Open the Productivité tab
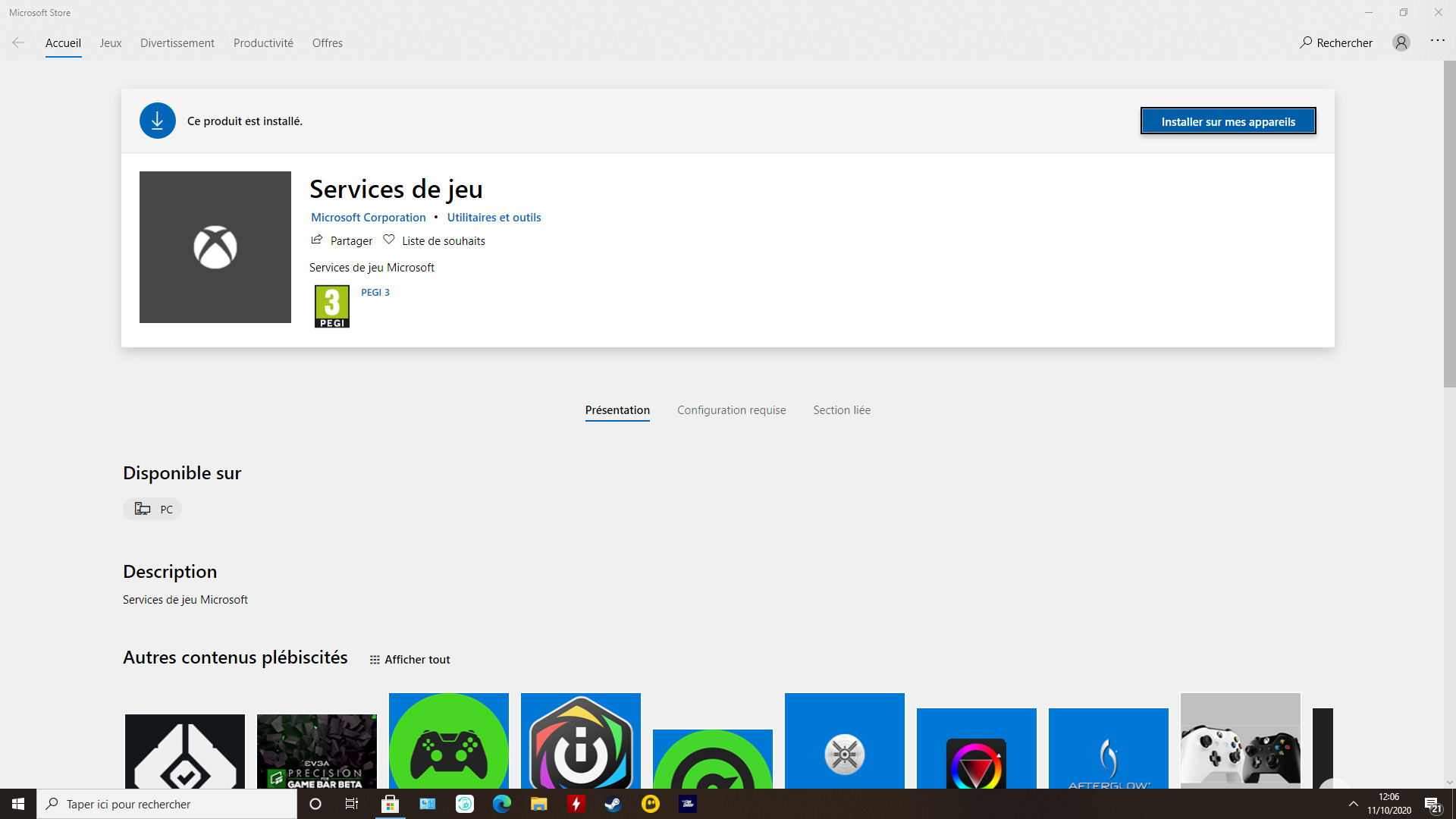This screenshot has height=819, width=1456. tap(263, 43)
